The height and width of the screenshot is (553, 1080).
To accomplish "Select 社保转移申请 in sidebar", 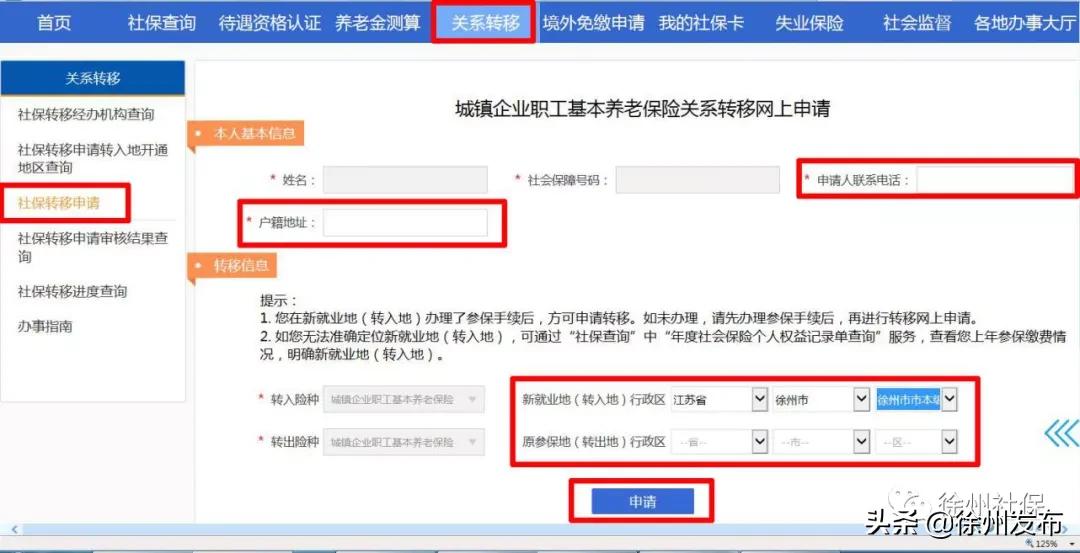I will (59, 202).
